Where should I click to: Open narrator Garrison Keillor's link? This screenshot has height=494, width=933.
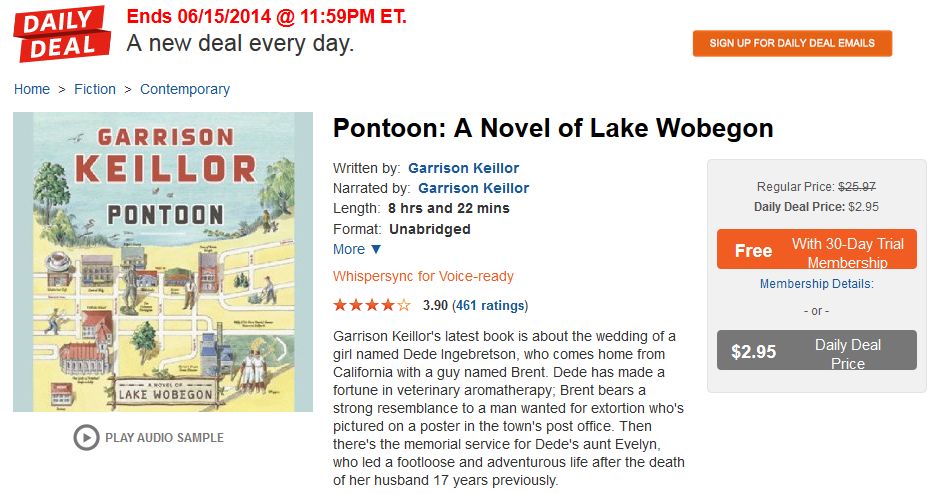(473, 188)
